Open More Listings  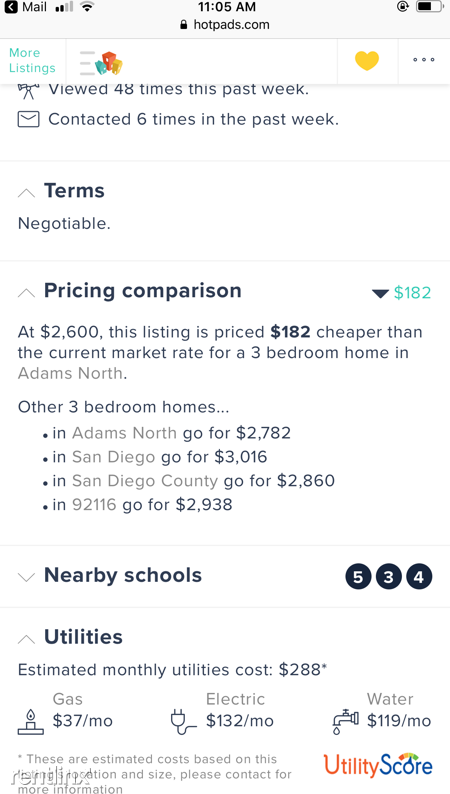[x=32, y=61]
